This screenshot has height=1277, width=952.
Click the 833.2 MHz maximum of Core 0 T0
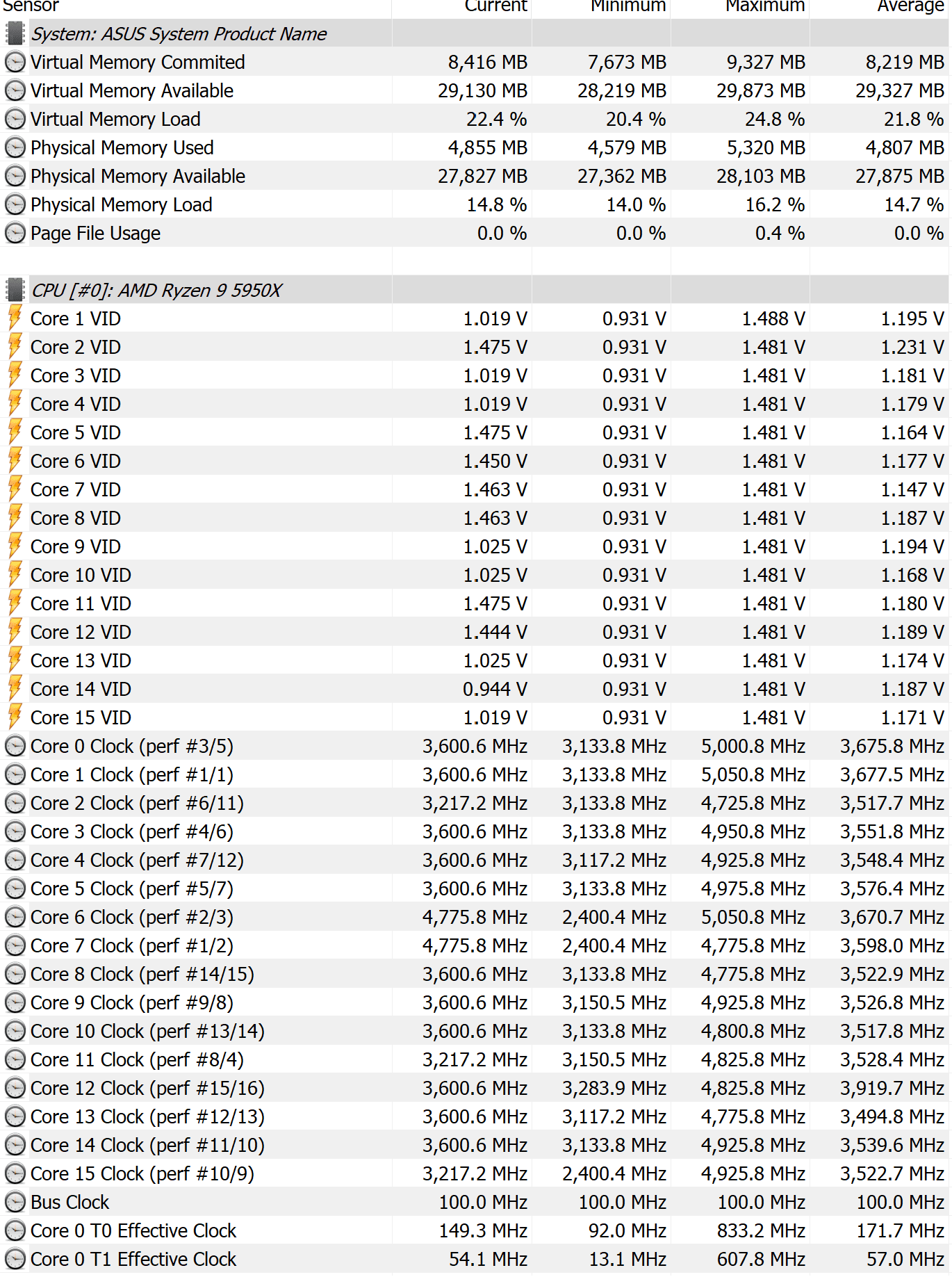[x=761, y=1230]
